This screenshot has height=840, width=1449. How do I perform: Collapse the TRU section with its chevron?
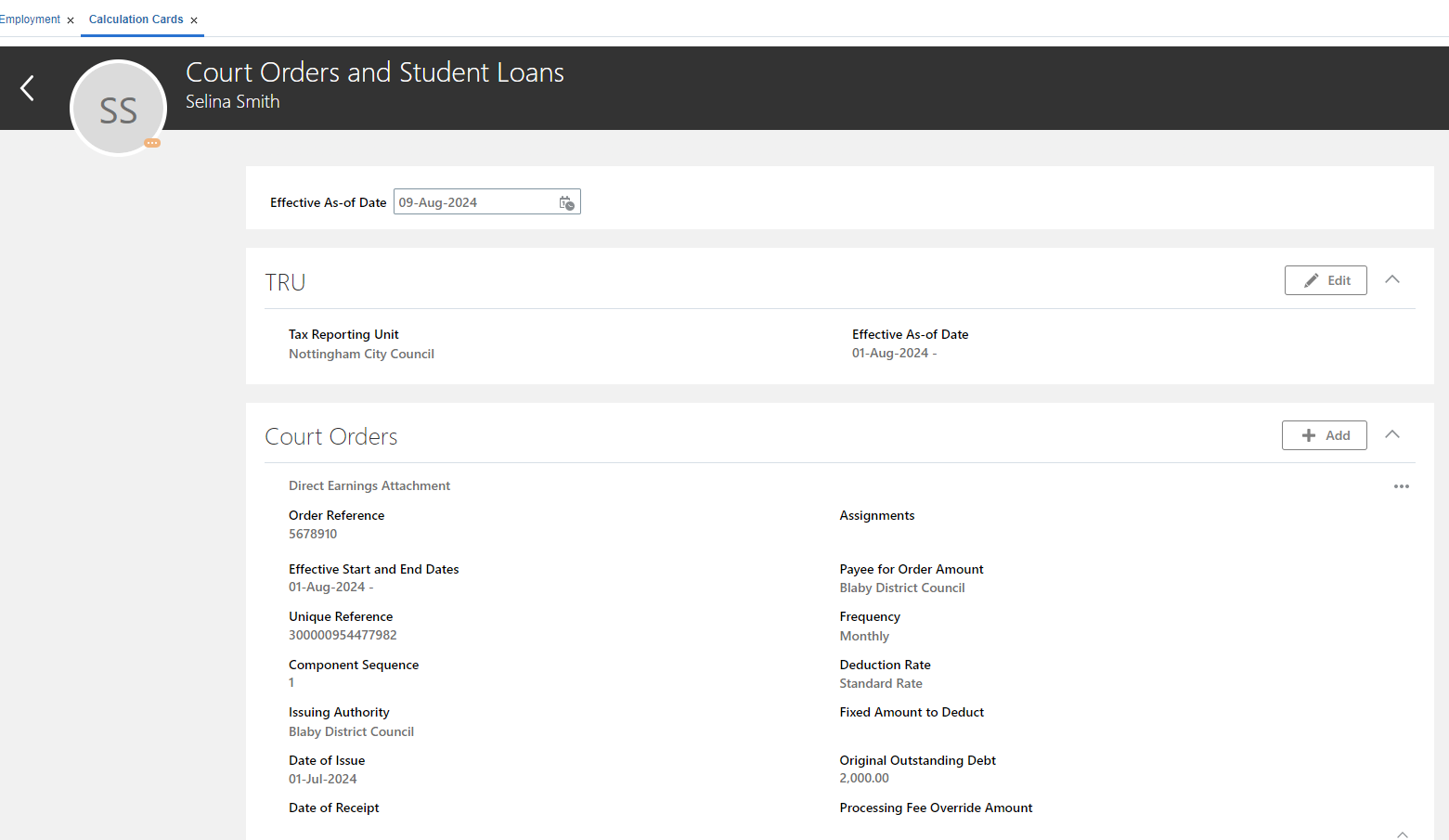[x=1392, y=278]
